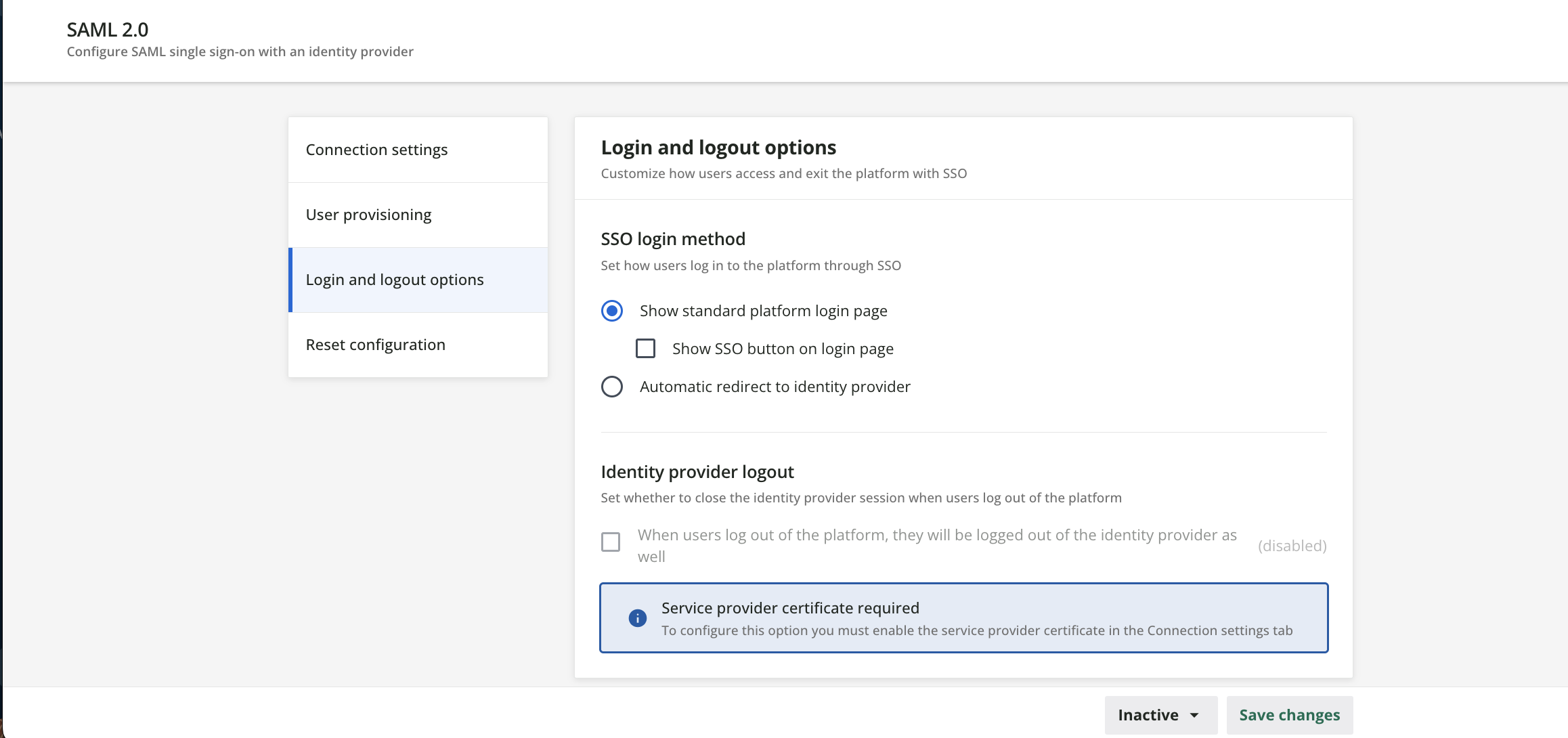Screen dimensions: 1568x738
Task: Click the Customize how users access description
Action: pos(783,173)
